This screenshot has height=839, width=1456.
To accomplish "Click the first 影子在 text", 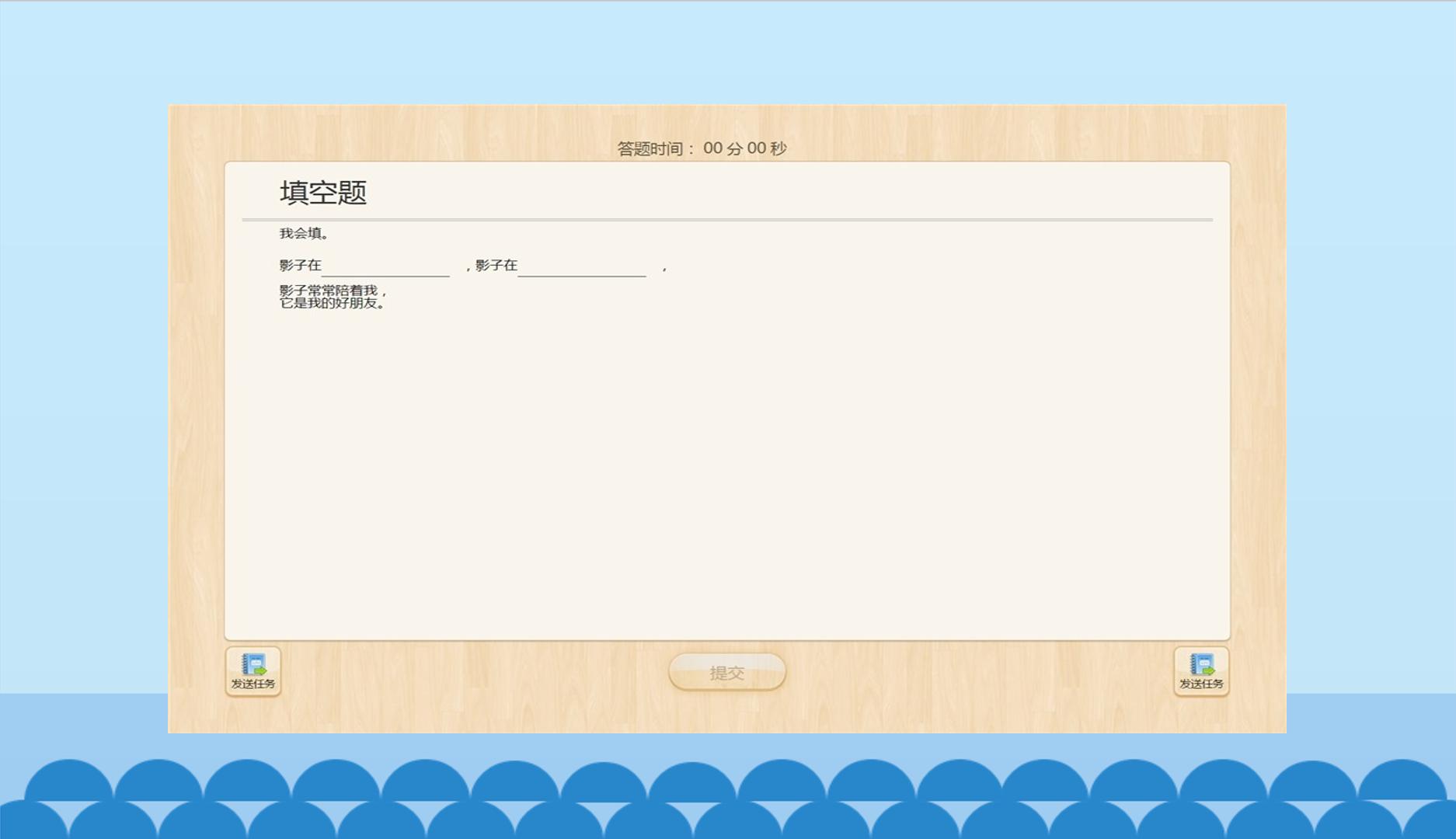I will click(301, 266).
